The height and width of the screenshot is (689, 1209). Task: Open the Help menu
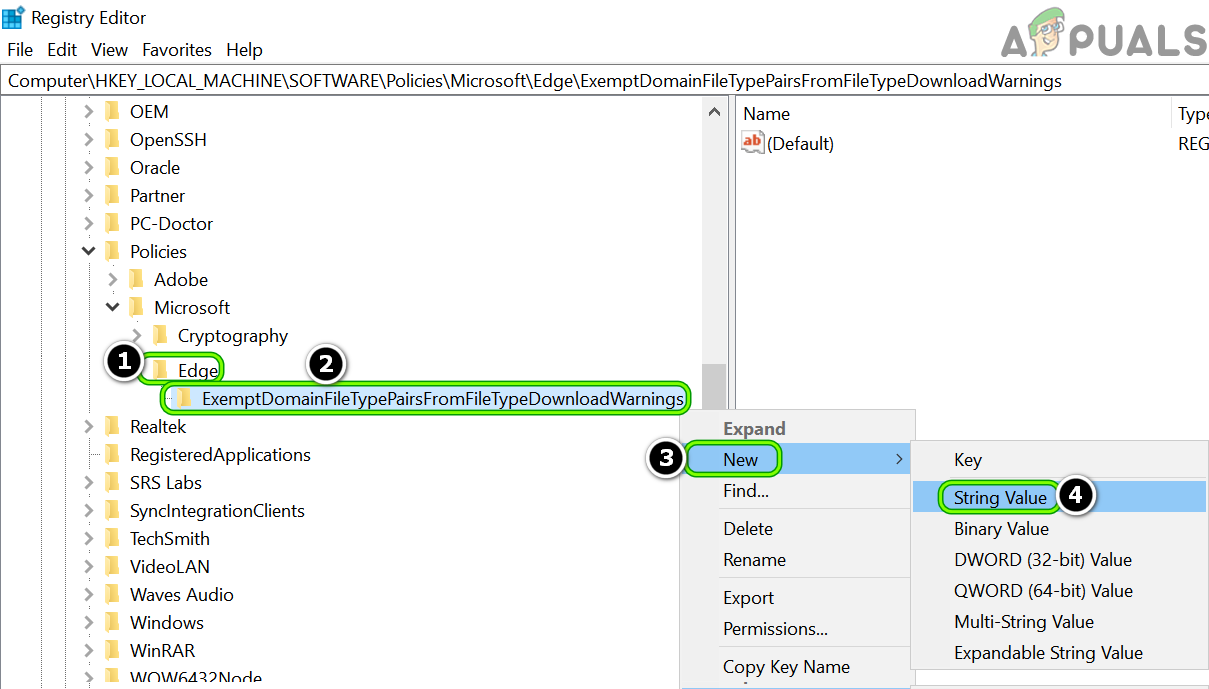244,49
